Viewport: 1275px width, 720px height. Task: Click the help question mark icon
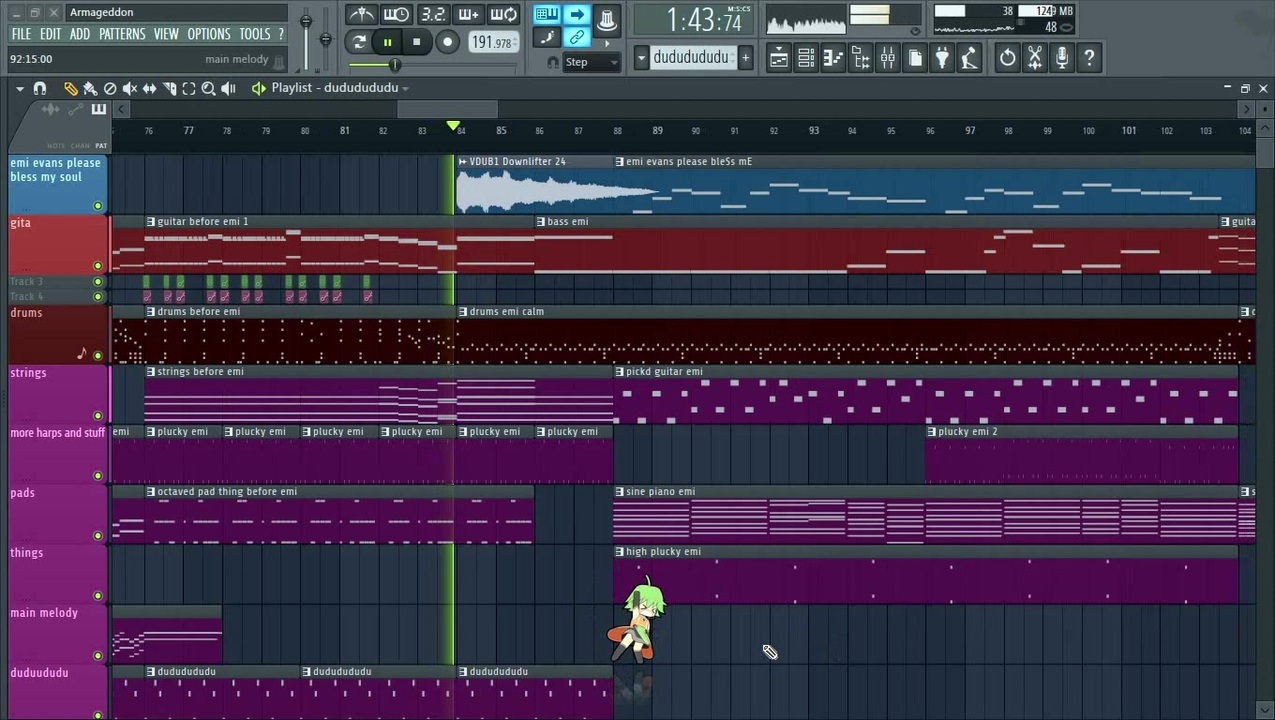1089,58
